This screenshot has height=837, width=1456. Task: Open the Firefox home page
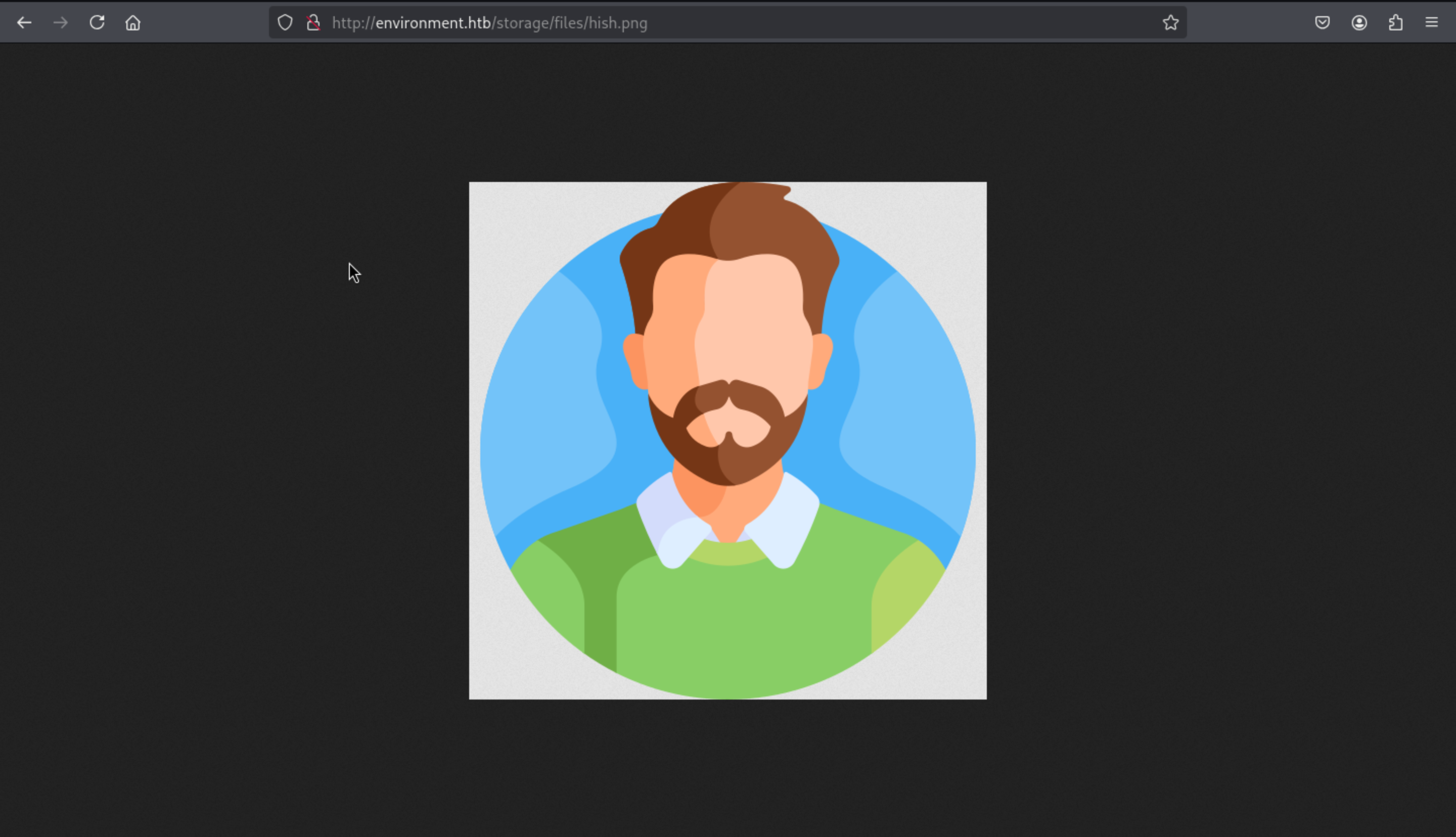133,23
